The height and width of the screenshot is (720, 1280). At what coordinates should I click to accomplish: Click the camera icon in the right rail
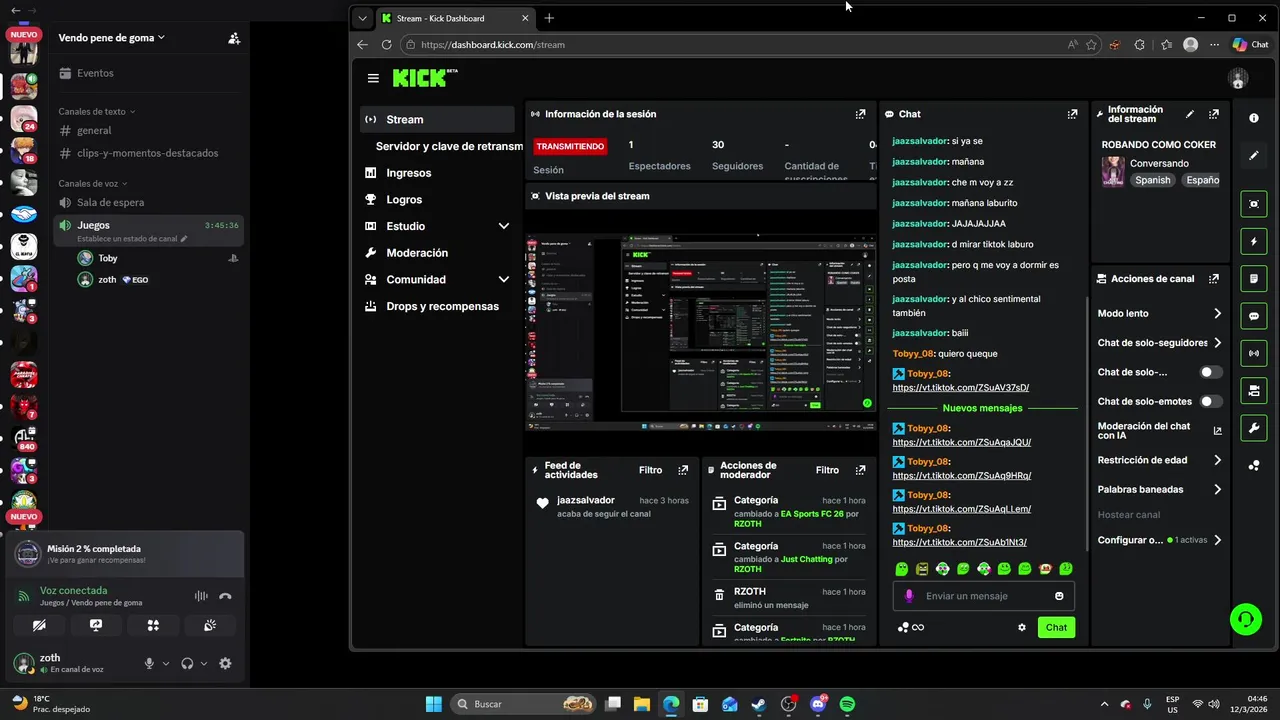1254,391
